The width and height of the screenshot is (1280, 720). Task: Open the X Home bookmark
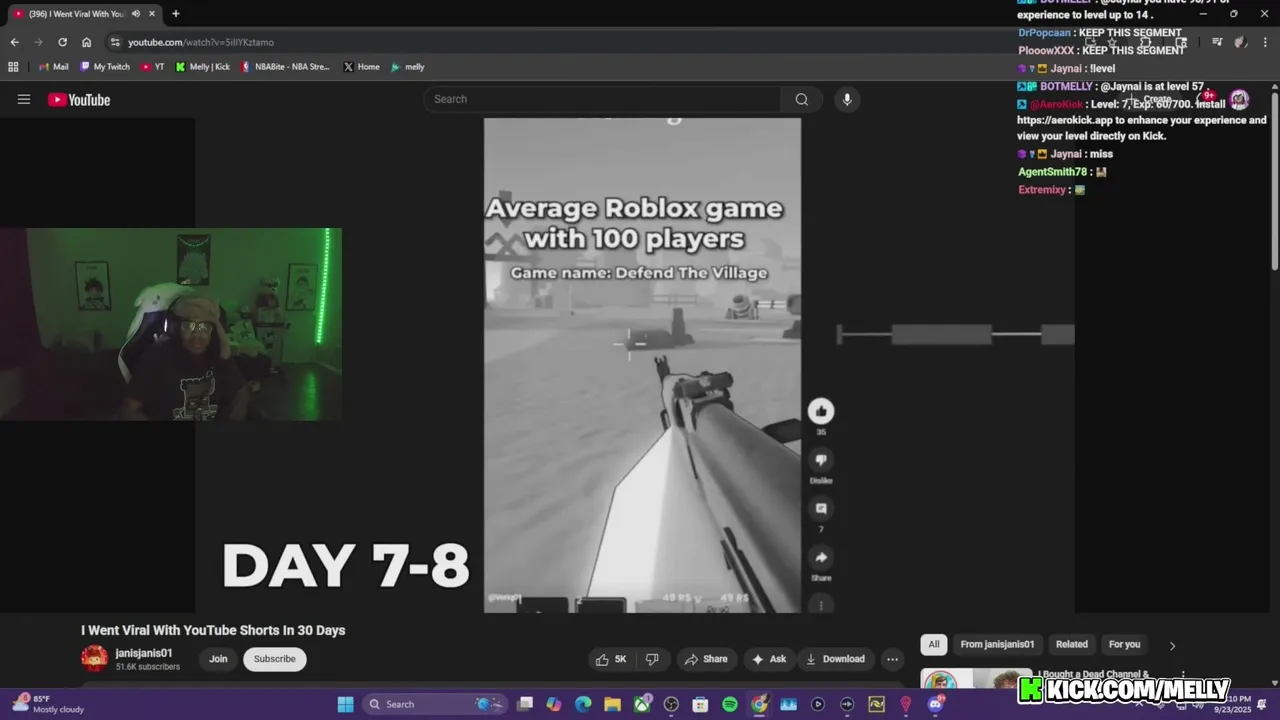(361, 67)
